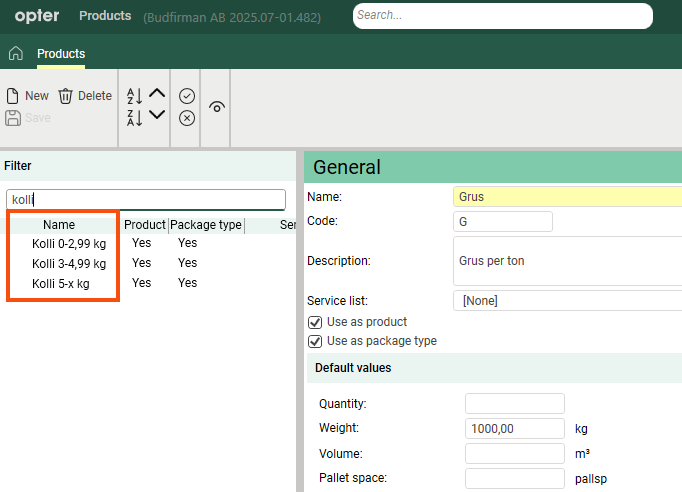Click the circled checkmark icon
This screenshot has height=492, width=682.
tap(187, 96)
